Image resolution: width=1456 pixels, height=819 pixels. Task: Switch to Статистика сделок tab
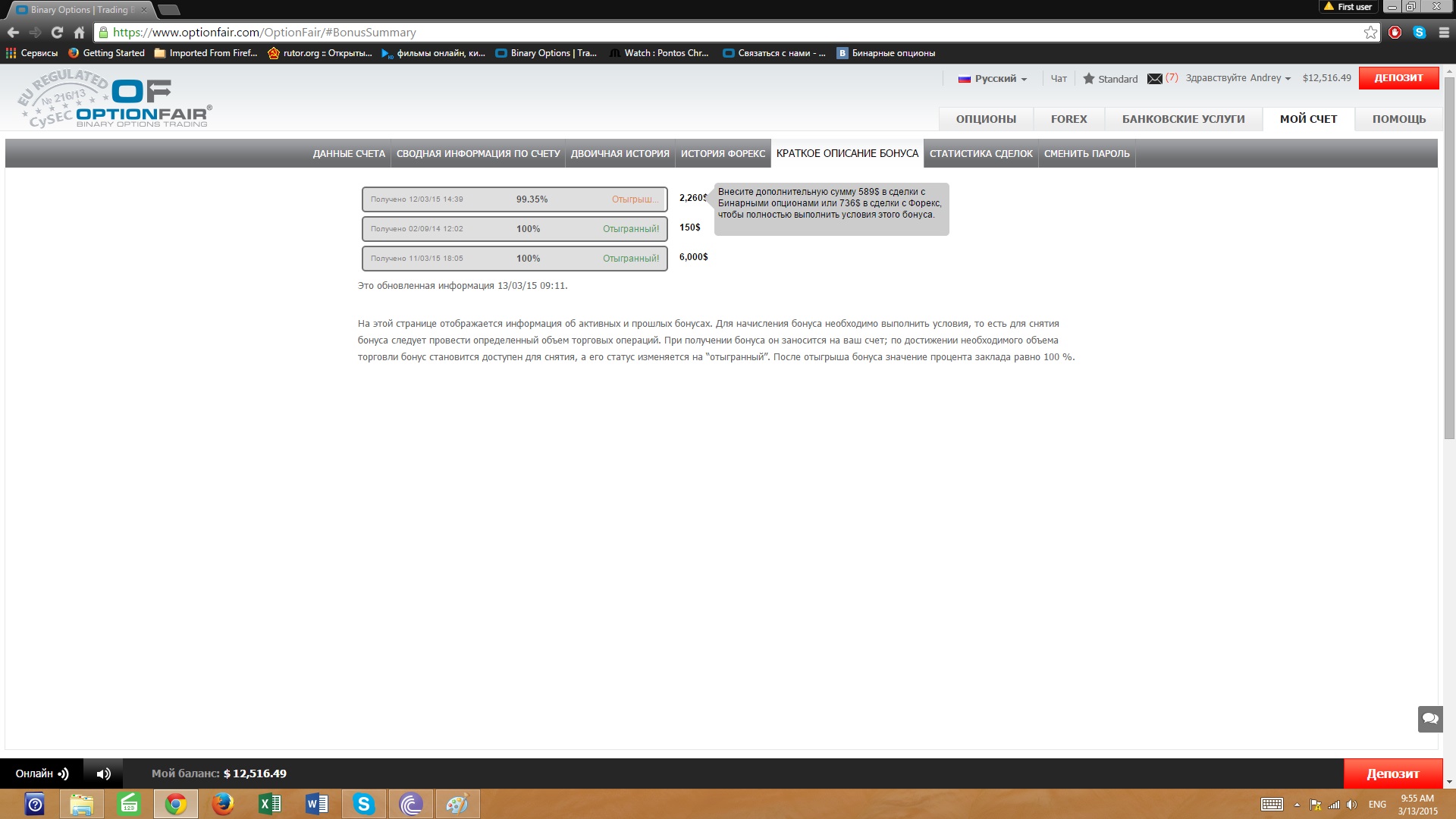tap(981, 154)
